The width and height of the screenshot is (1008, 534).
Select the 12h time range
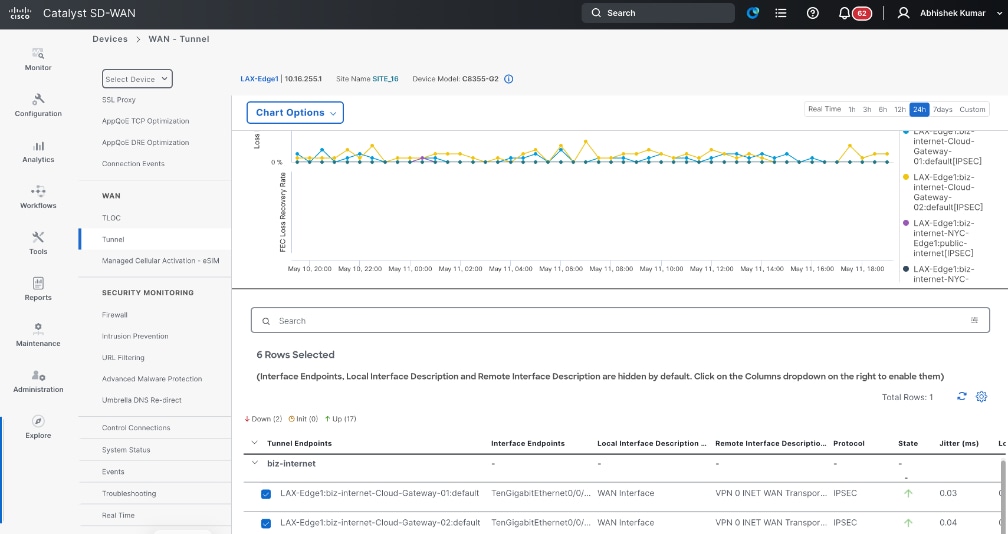900,109
